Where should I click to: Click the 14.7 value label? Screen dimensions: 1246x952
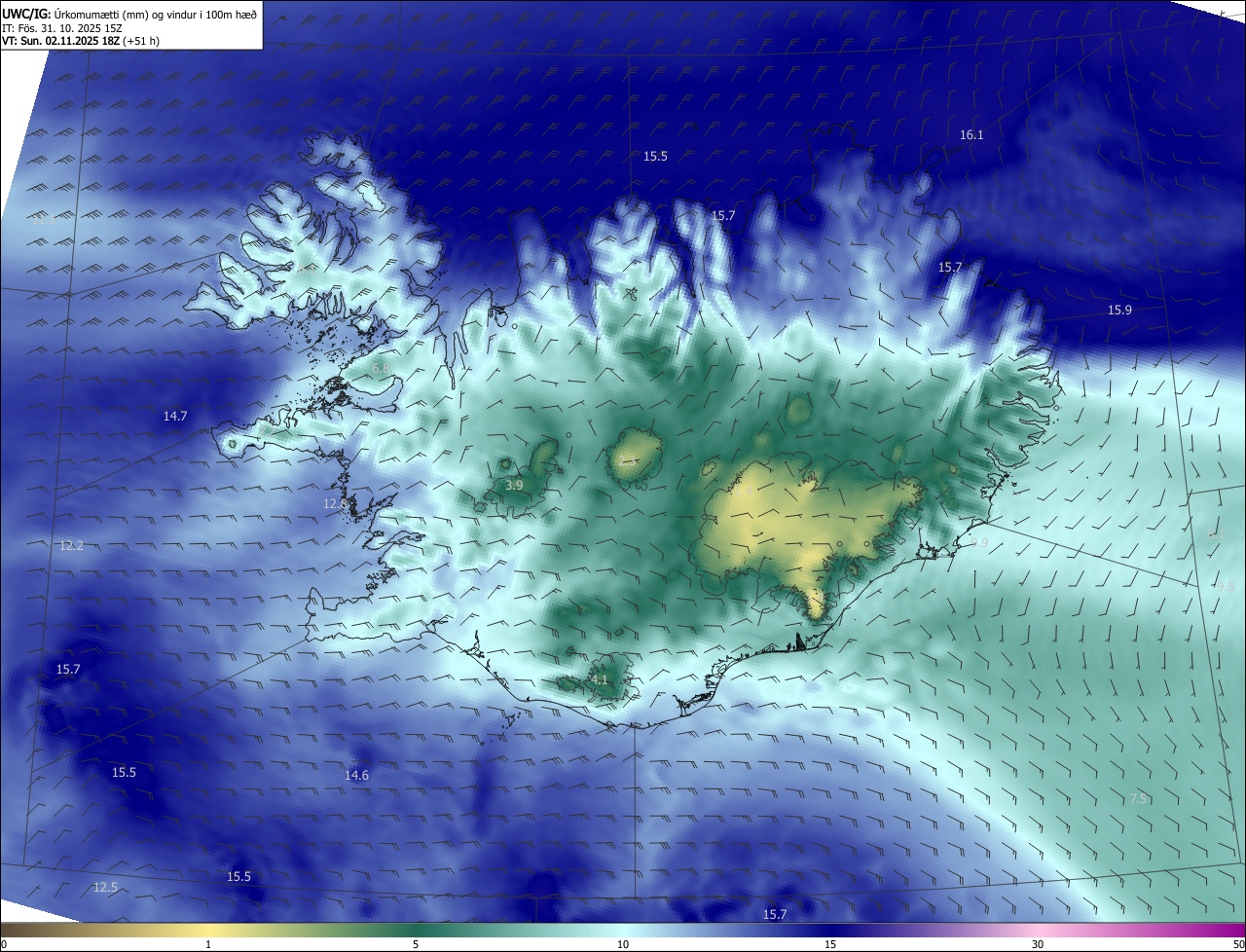pyautogui.click(x=174, y=416)
